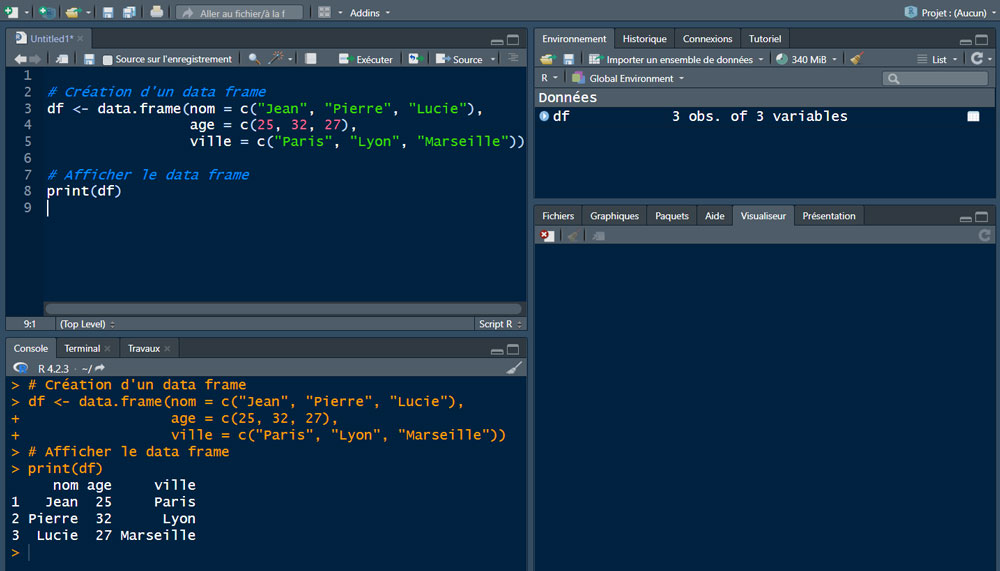Click the Exécuter button
Viewport: 1000px width, 571px height.
coord(366,59)
